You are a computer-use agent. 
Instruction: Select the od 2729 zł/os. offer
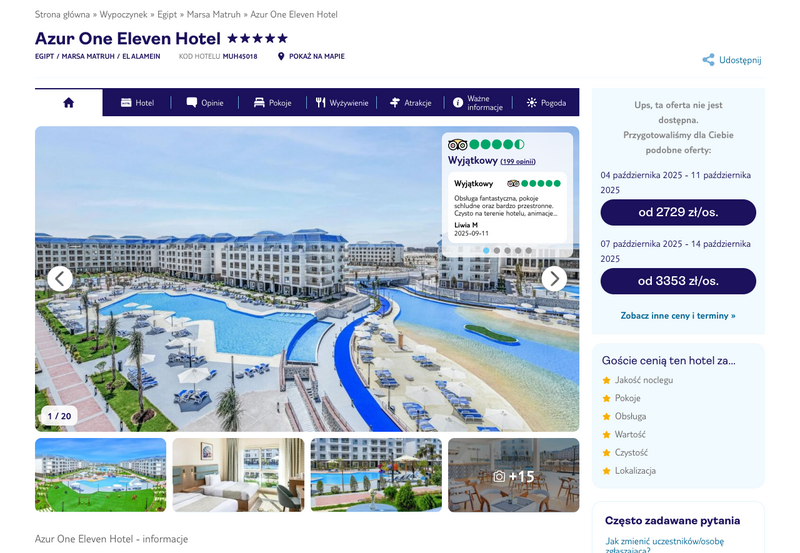pyautogui.click(x=678, y=212)
